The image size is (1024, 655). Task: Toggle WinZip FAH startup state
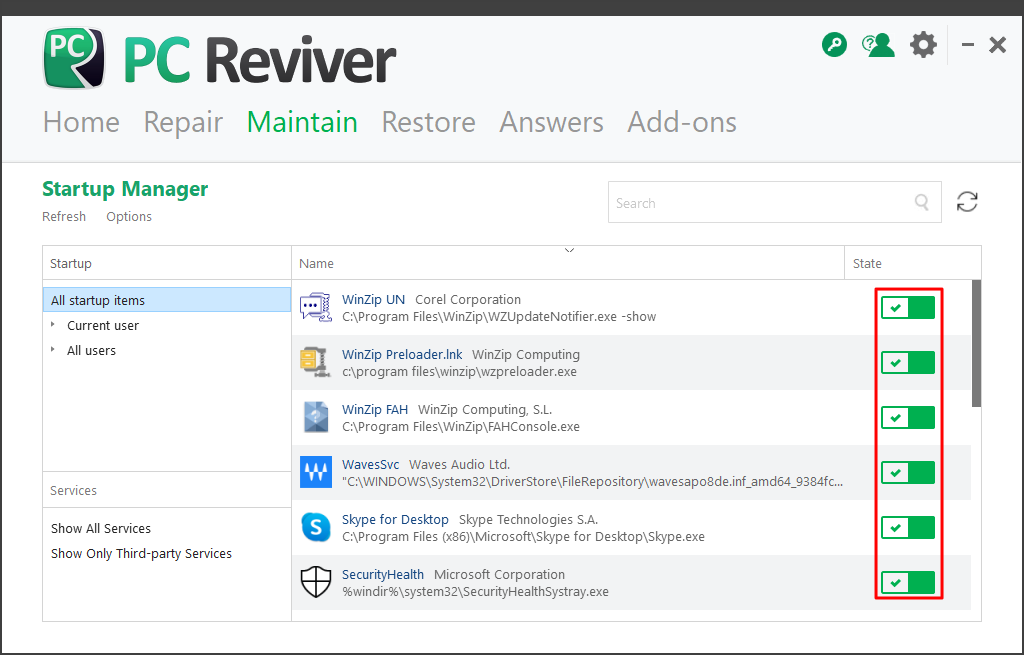point(908,417)
